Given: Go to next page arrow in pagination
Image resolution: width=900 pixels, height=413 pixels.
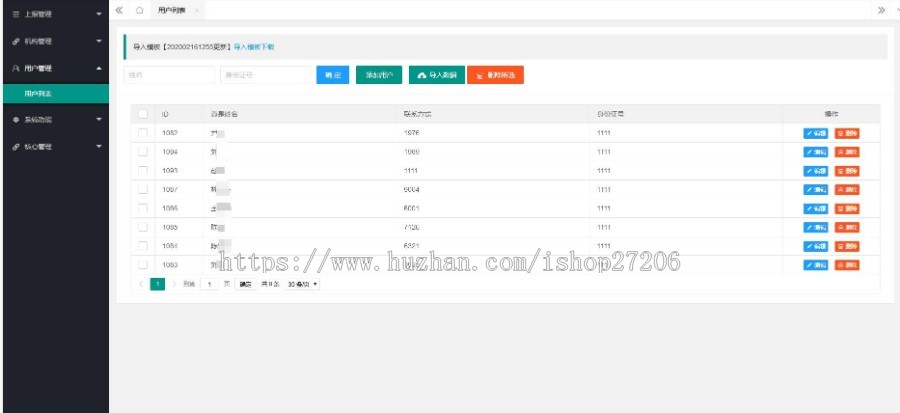Looking at the screenshot, I should pyautogui.click(x=174, y=284).
